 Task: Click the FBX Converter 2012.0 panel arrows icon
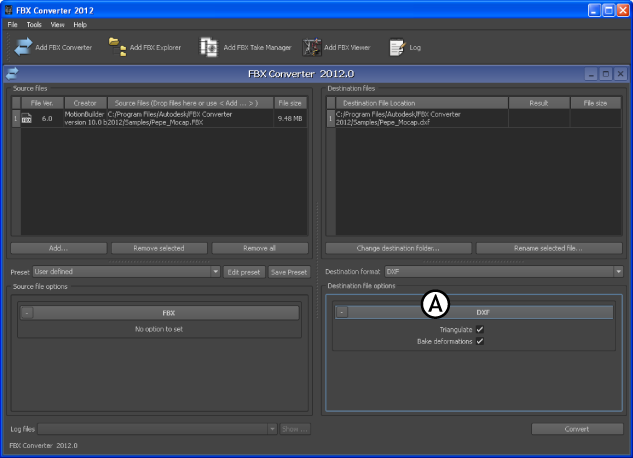12,74
